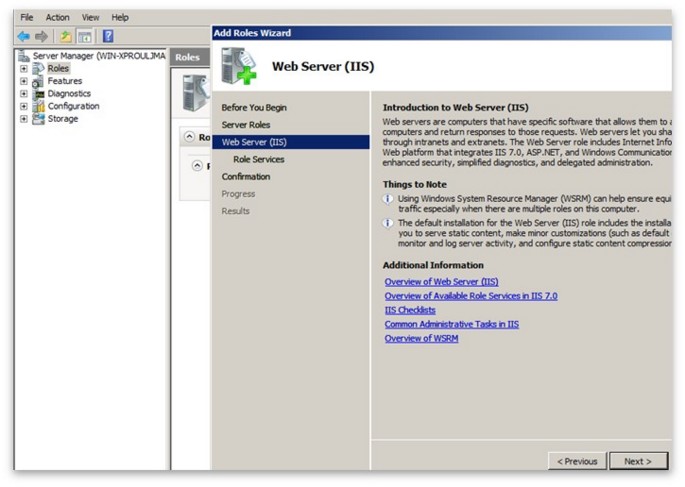Toggle the console tree pane icon
This screenshot has width=685, height=487.
point(85,36)
